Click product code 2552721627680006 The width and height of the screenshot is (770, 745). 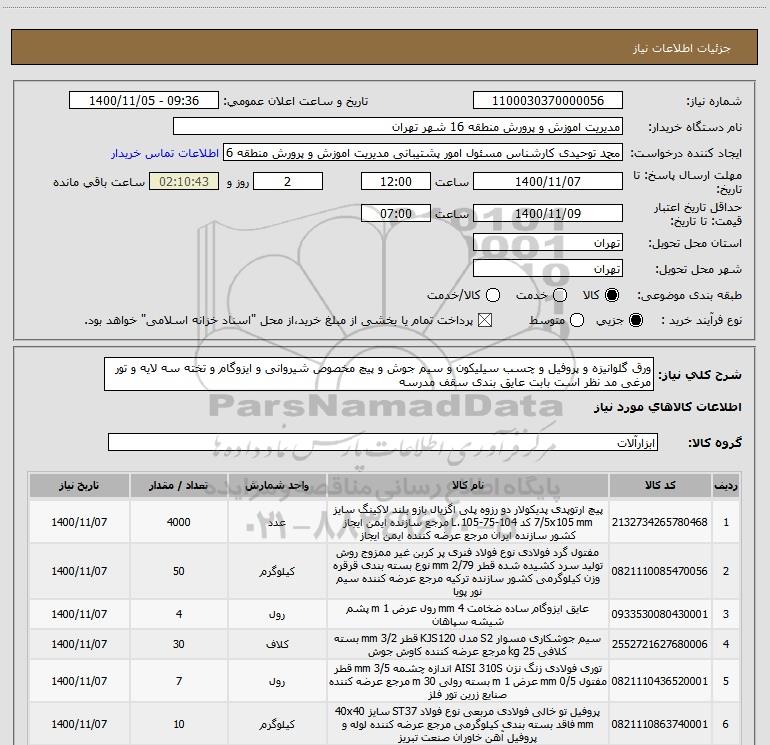tap(660, 644)
